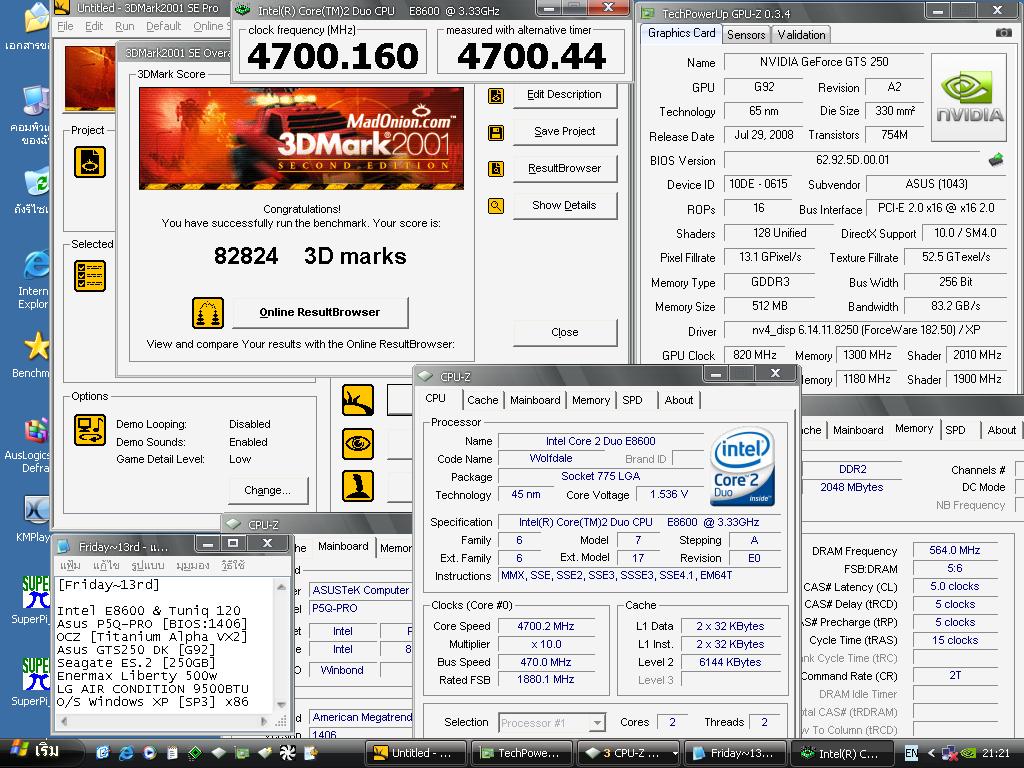Click Internet Explorer quick launch icon in taskbar

point(126,753)
